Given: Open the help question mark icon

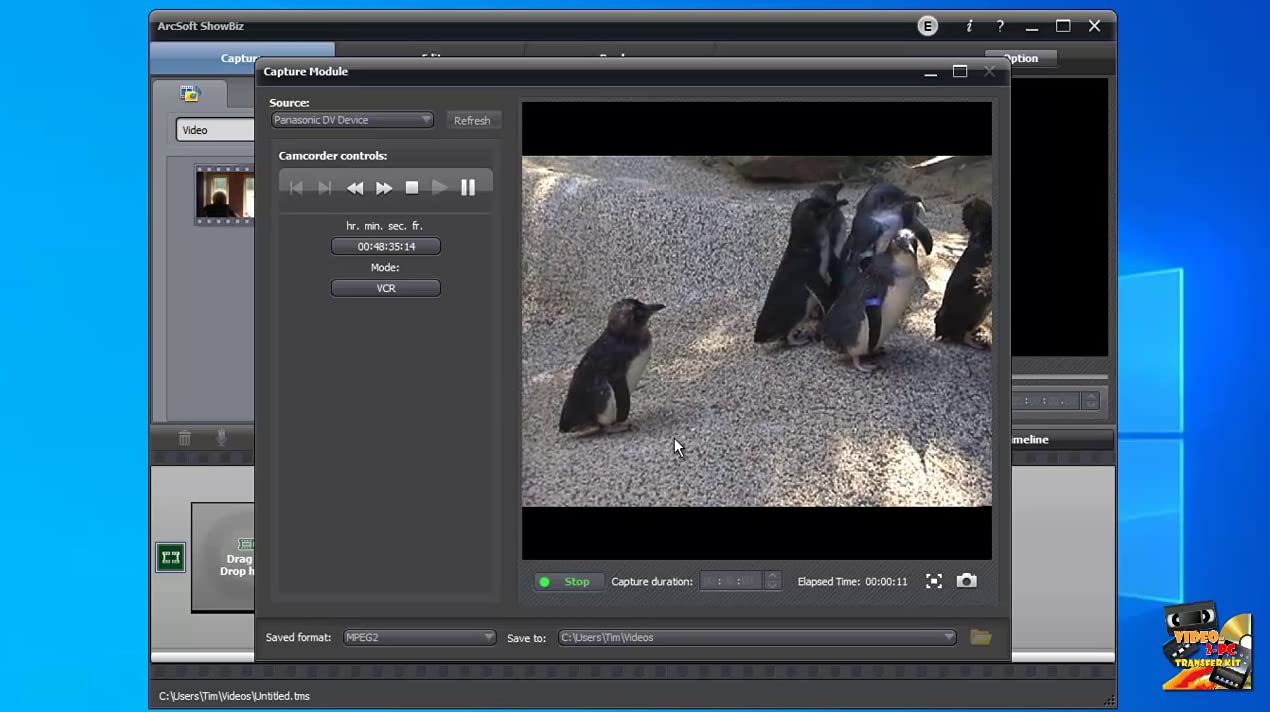Looking at the screenshot, I should (1000, 26).
